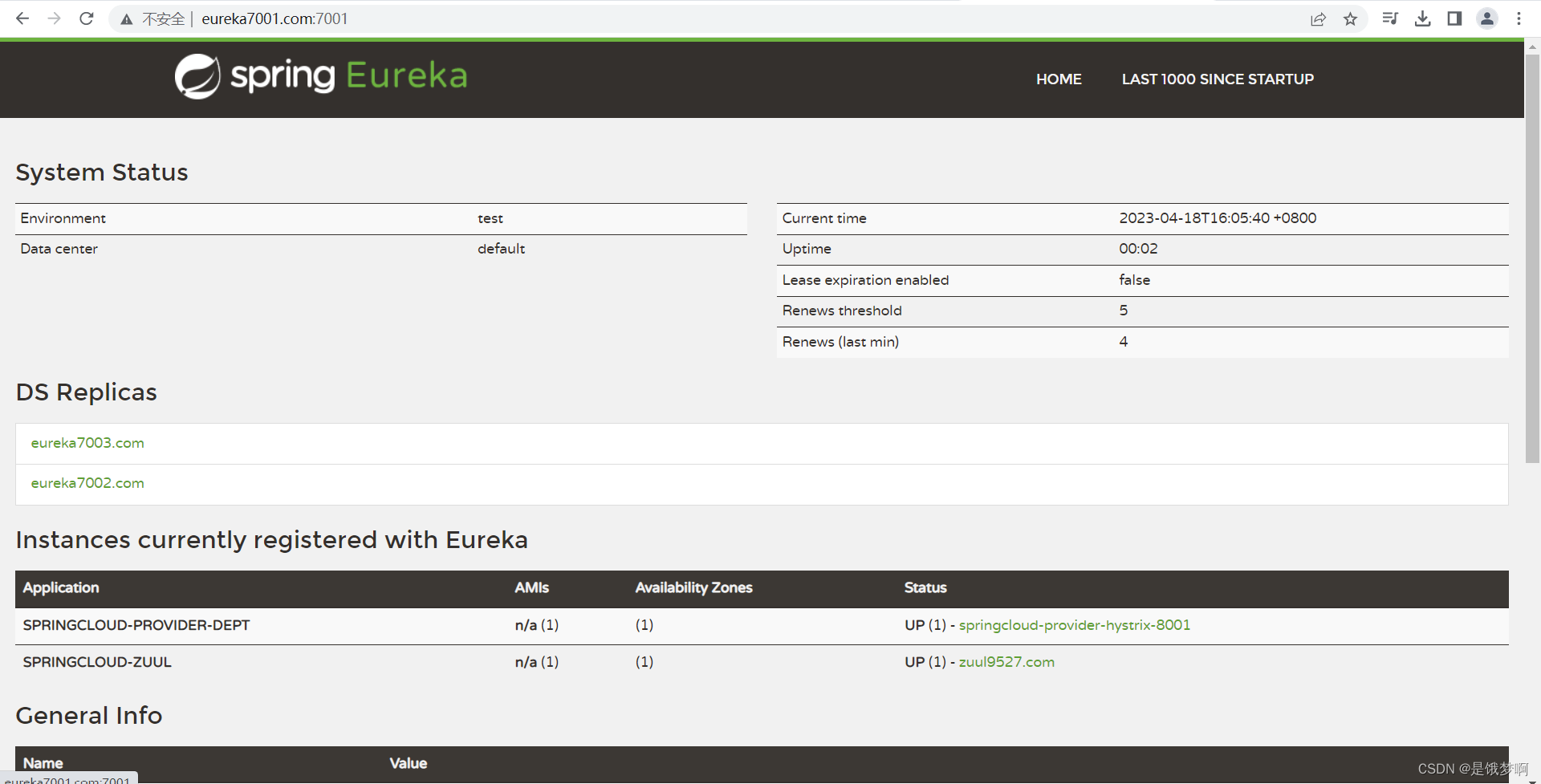
Task: Open springcloud-provider-hystrix-8001 instance link
Action: pos(1075,625)
